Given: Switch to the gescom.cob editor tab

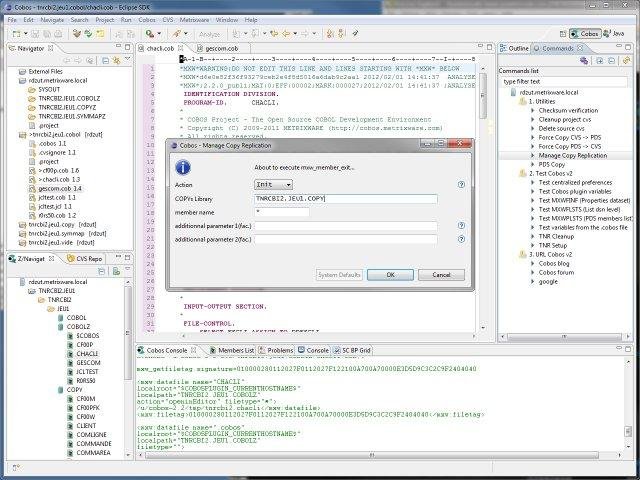Looking at the screenshot, I should pyautogui.click(x=221, y=47).
